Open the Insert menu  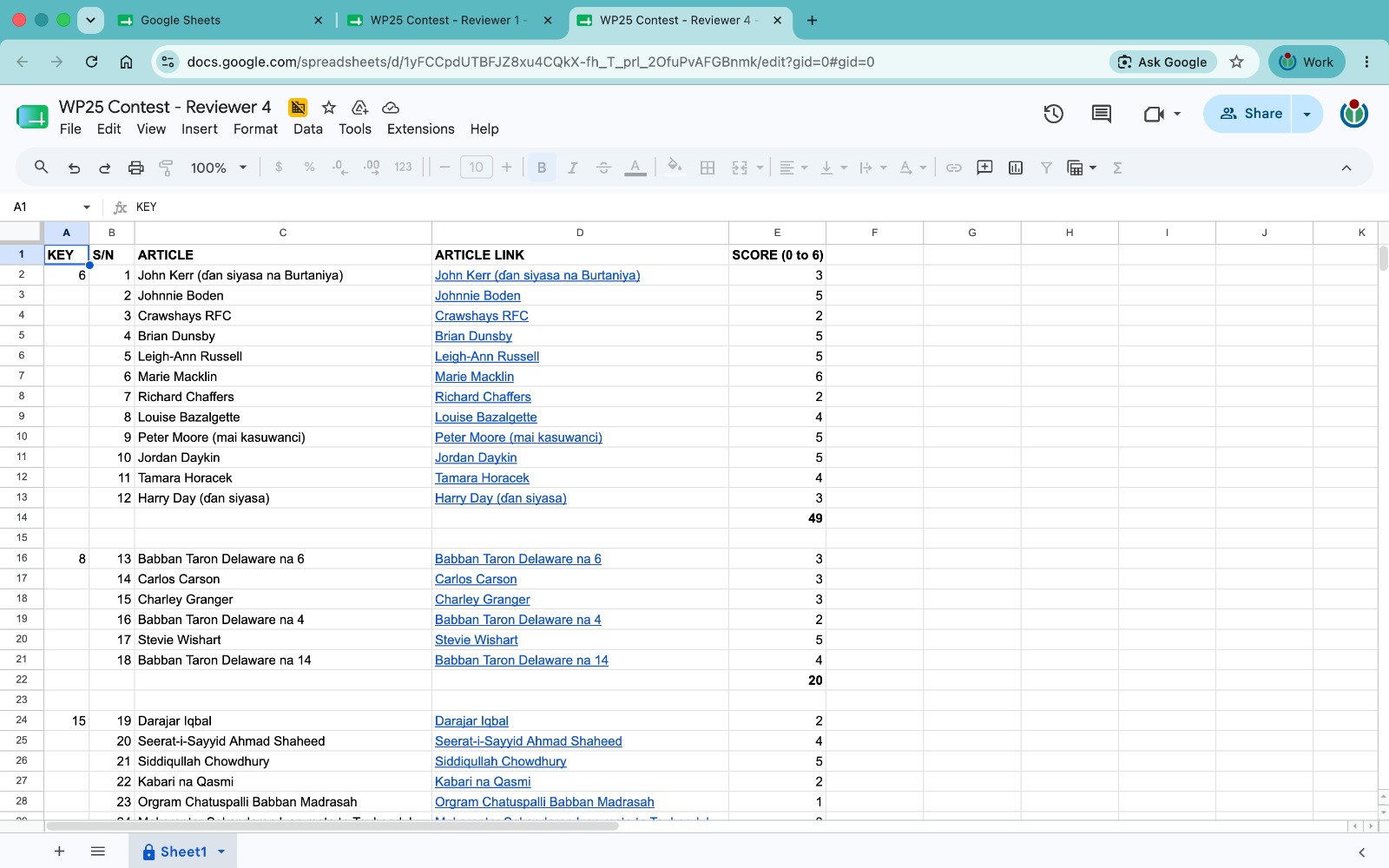tap(200, 128)
